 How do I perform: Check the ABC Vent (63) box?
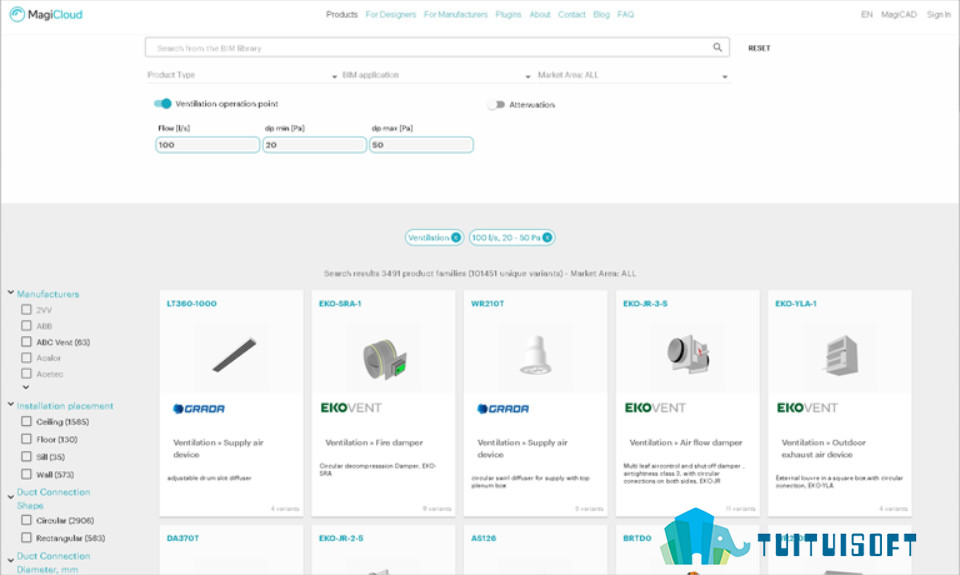(26, 342)
